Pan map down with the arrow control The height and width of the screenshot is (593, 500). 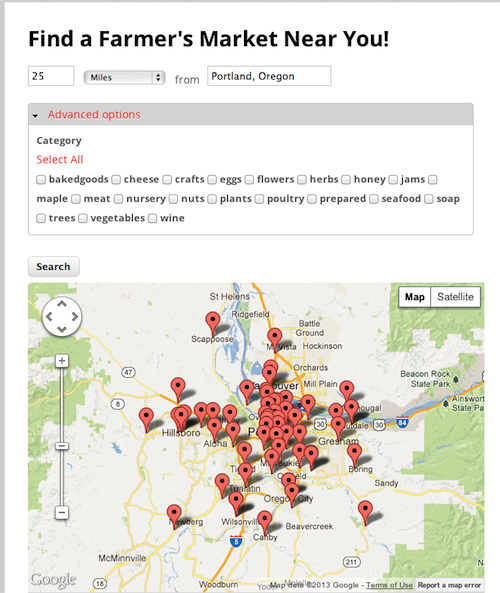(x=62, y=329)
